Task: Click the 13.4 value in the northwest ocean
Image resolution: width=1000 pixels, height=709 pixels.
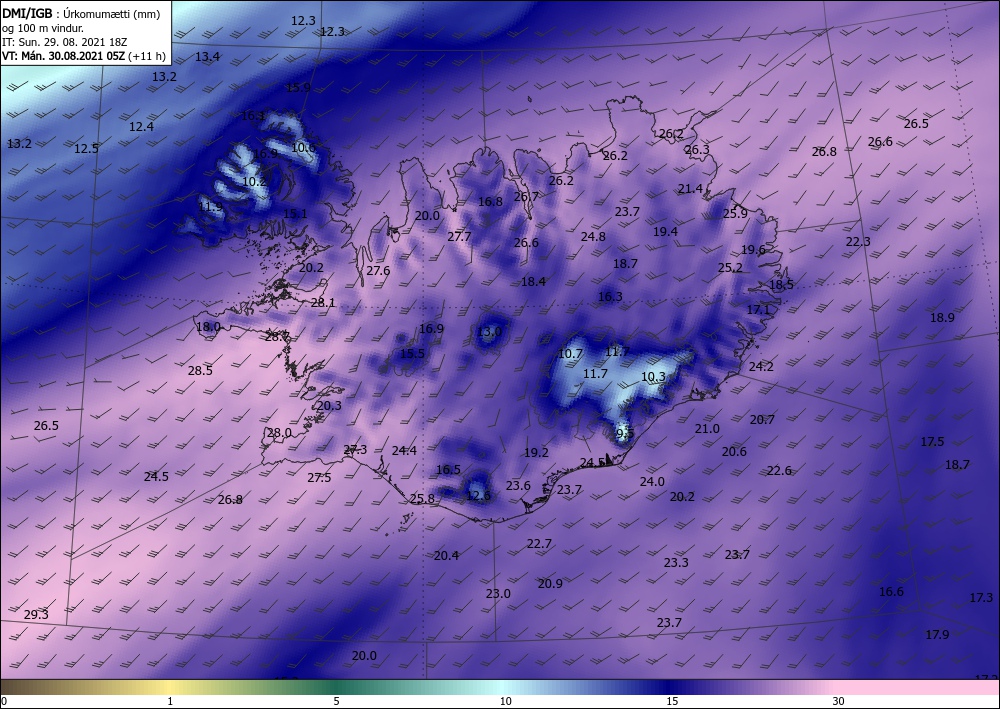Action: coord(207,57)
